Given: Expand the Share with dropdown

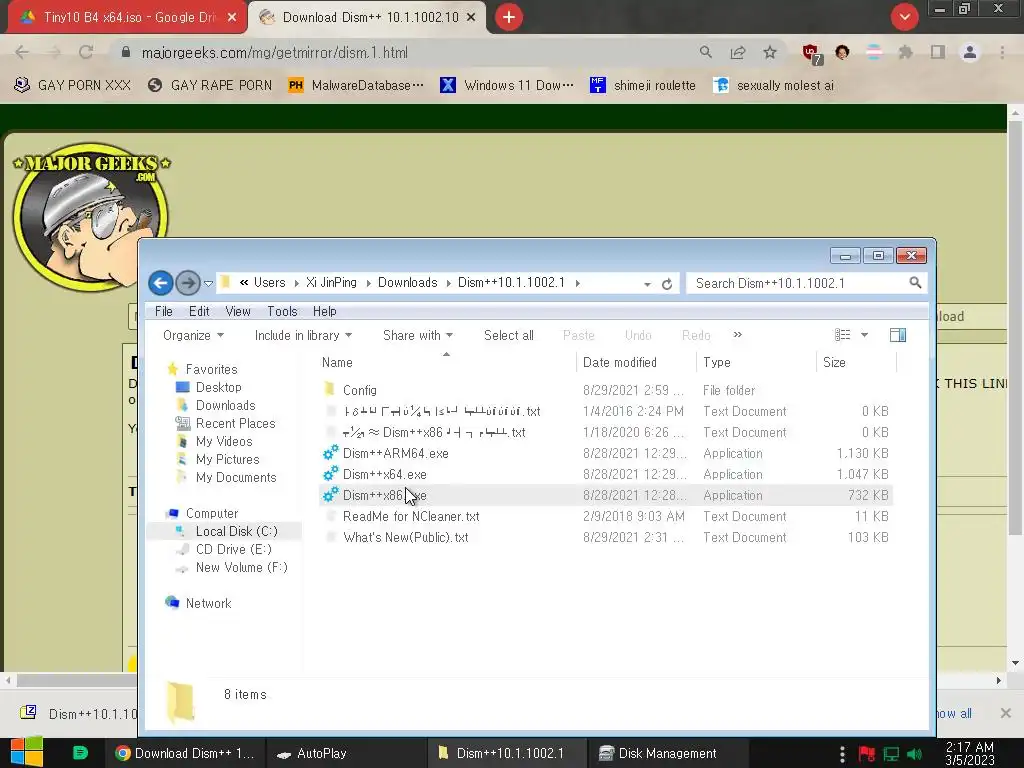Looking at the screenshot, I should [x=418, y=335].
